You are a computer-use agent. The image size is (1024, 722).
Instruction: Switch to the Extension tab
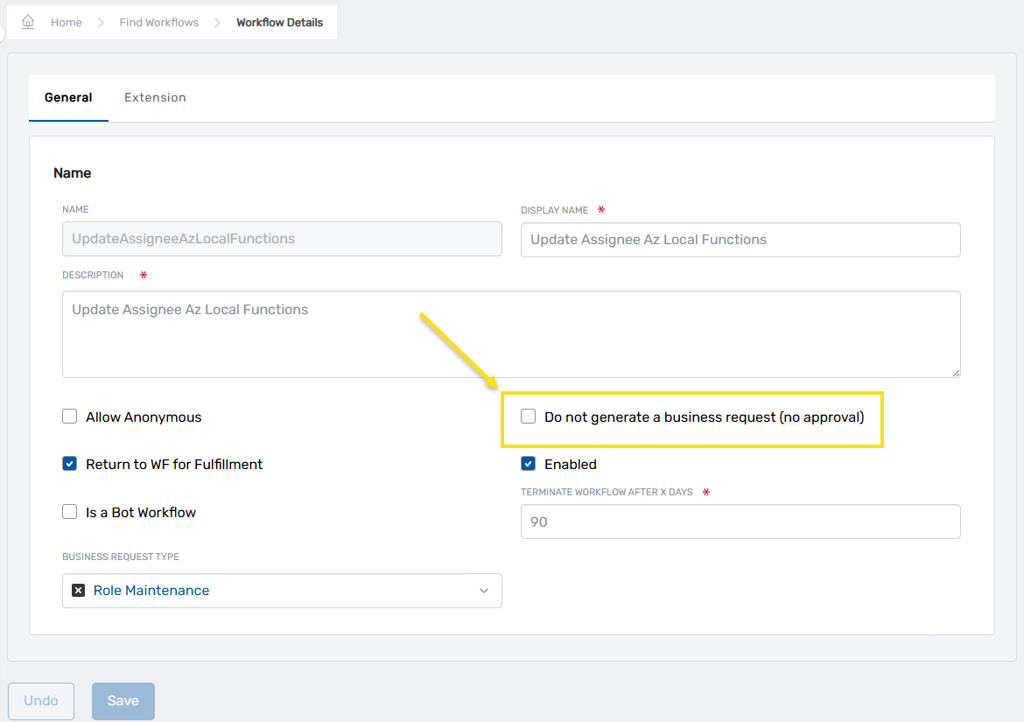(x=155, y=97)
